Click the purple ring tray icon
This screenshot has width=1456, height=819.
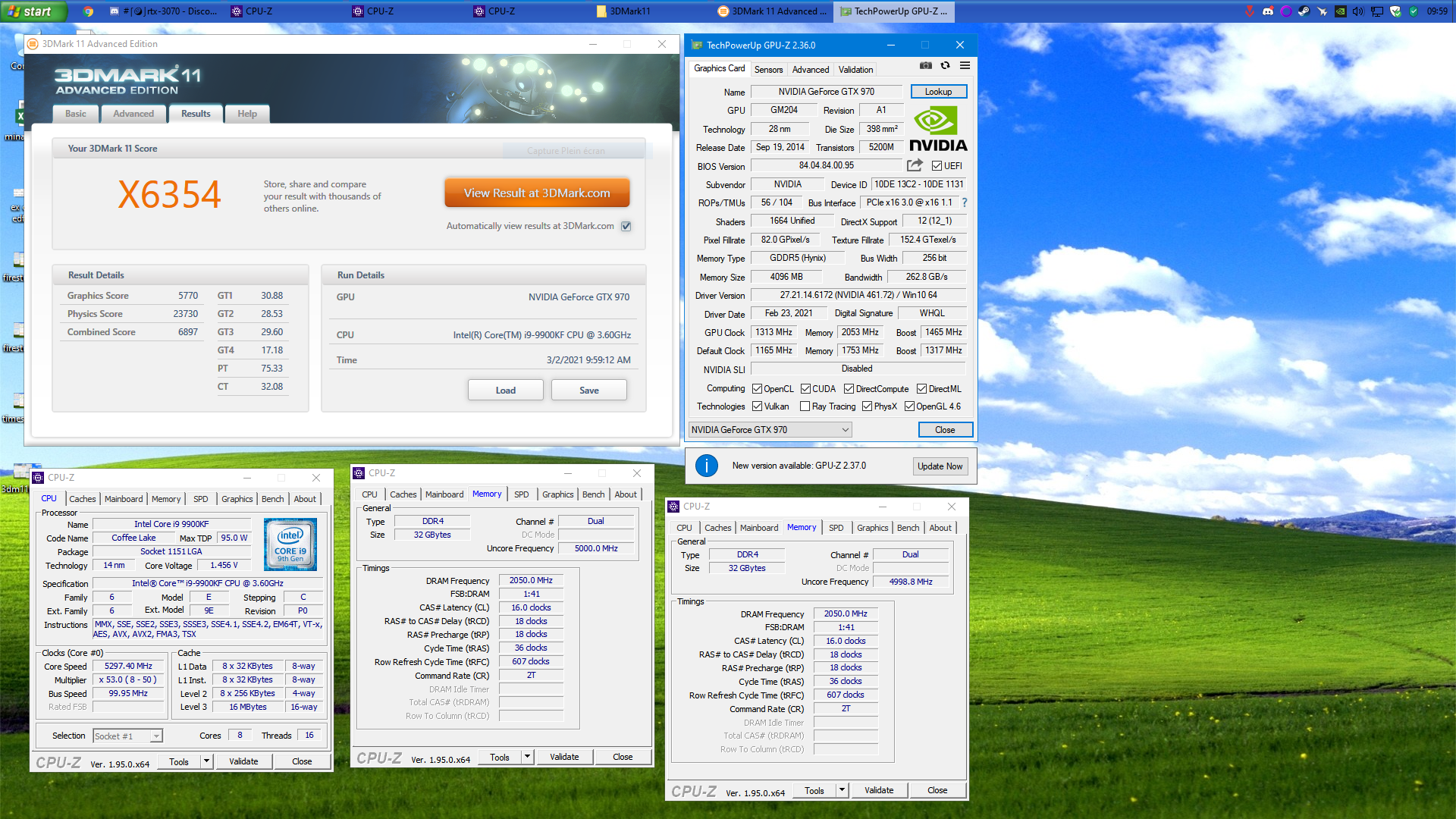coord(1286,11)
